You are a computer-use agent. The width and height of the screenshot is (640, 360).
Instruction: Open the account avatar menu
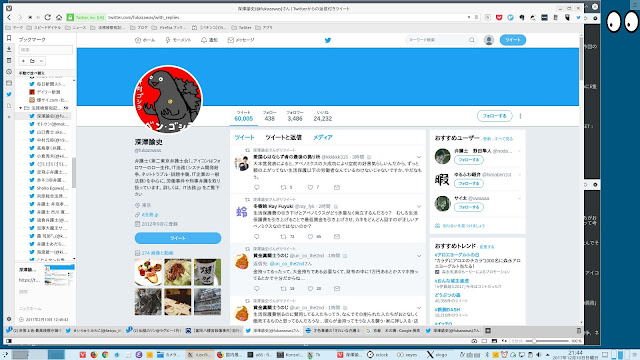489,40
